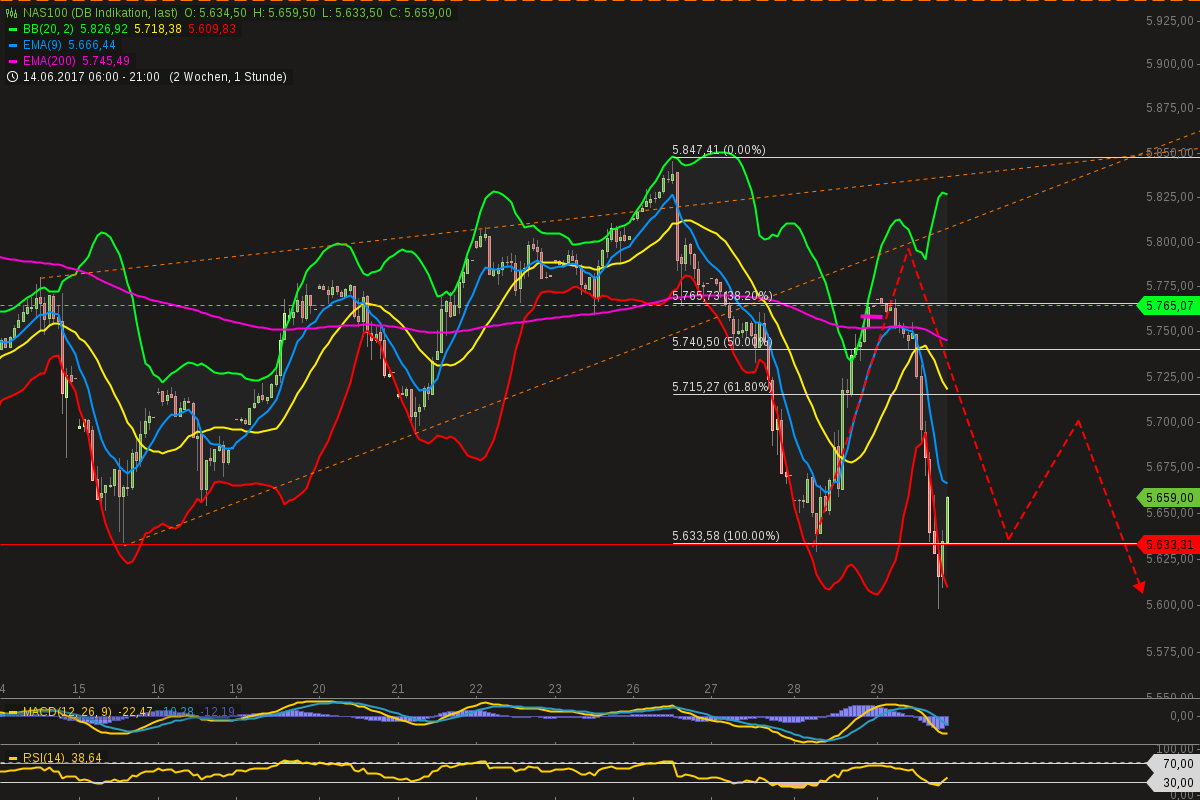Select the blue EMA(9) legend marker
The image size is (1200, 800).
click(x=12, y=44)
